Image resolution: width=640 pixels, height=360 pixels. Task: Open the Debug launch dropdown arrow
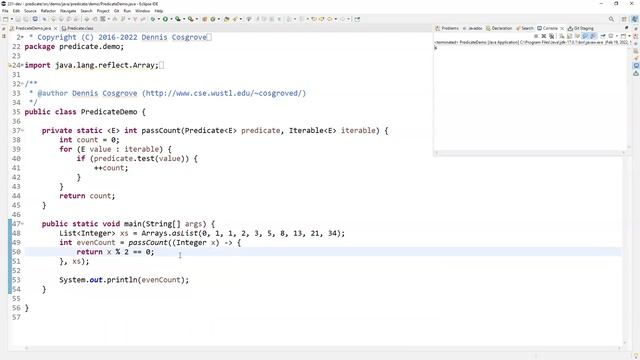pyautogui.click(x=158, y=19)
